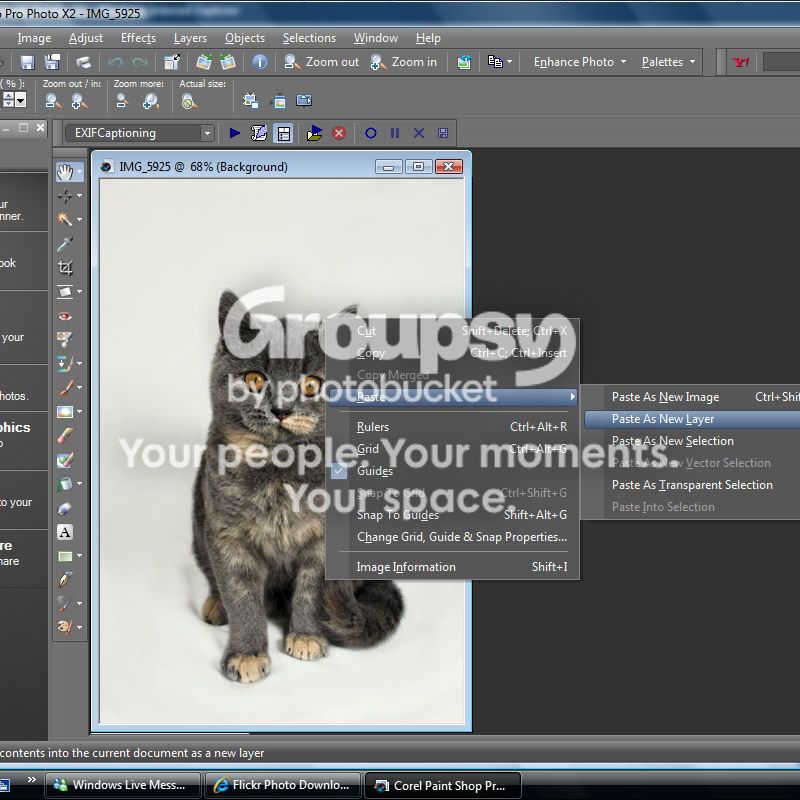Click the red Stop Script icon
Viewport: 800px width, 800px height.
coord(339,133)
